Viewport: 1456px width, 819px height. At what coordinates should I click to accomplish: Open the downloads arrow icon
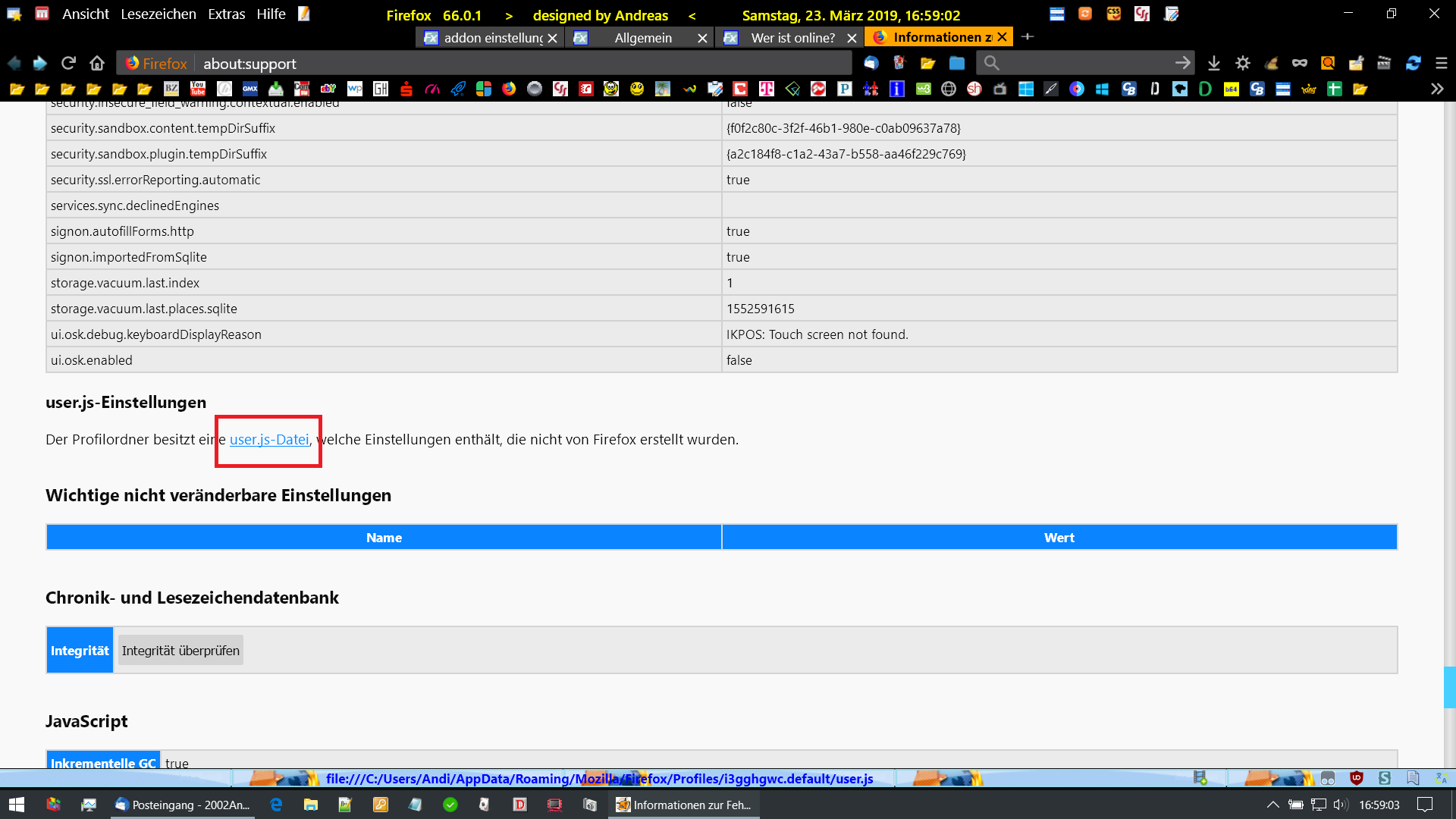click(x=1213, y=63)
